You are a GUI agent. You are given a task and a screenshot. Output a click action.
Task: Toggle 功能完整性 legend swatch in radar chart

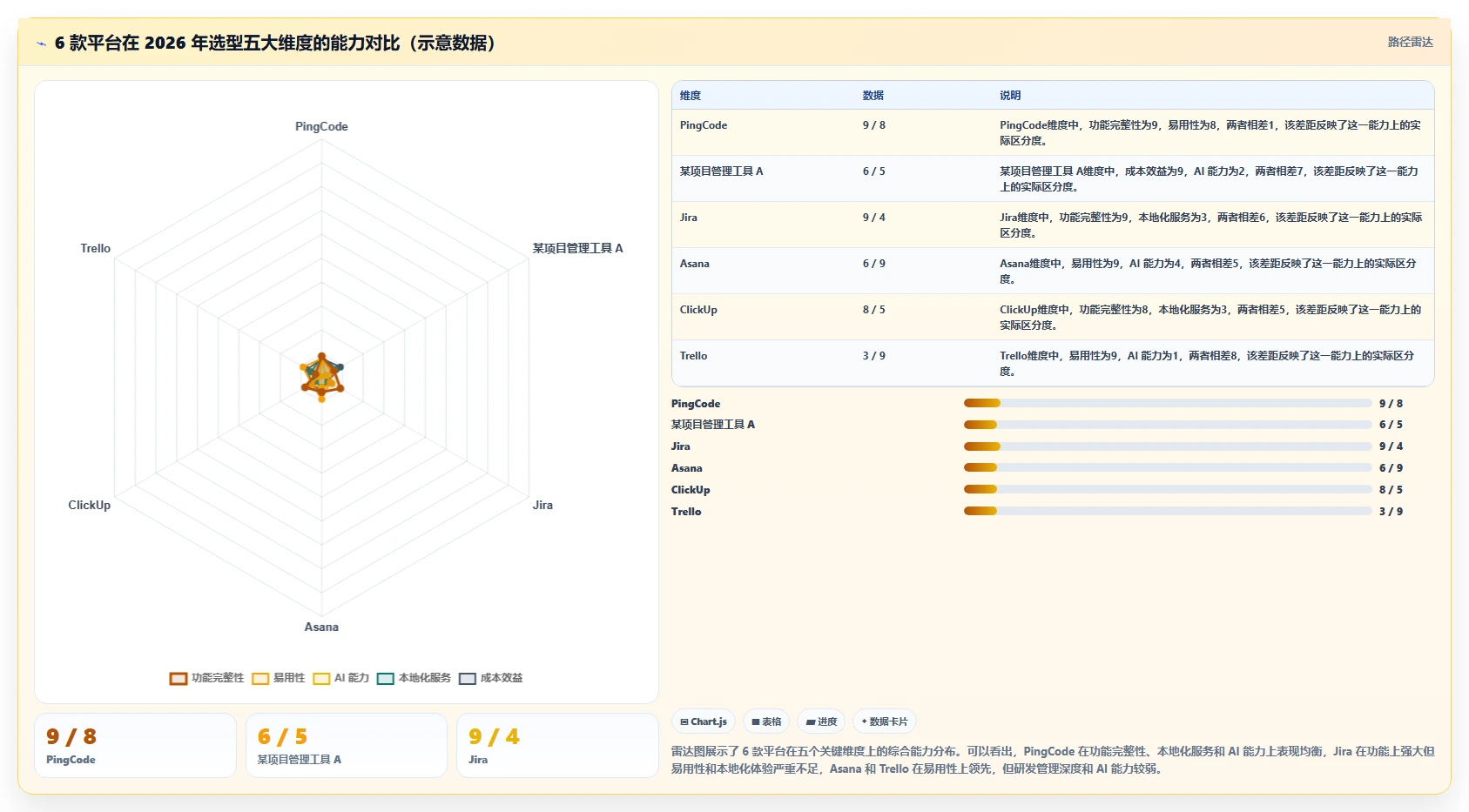(179, 678)
